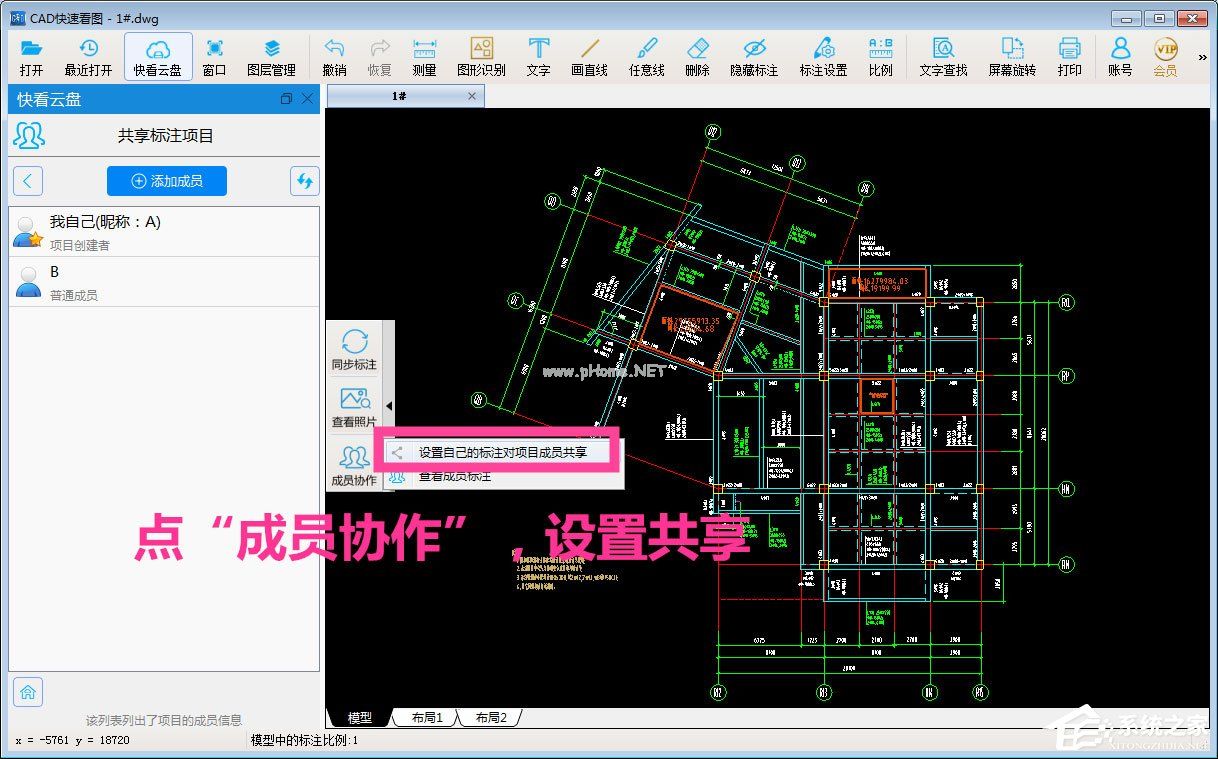This screenshot has height=759, width=1218.
Task: Click the 添加成员 button
Action: pyautogui.click(x=166, y=181)
